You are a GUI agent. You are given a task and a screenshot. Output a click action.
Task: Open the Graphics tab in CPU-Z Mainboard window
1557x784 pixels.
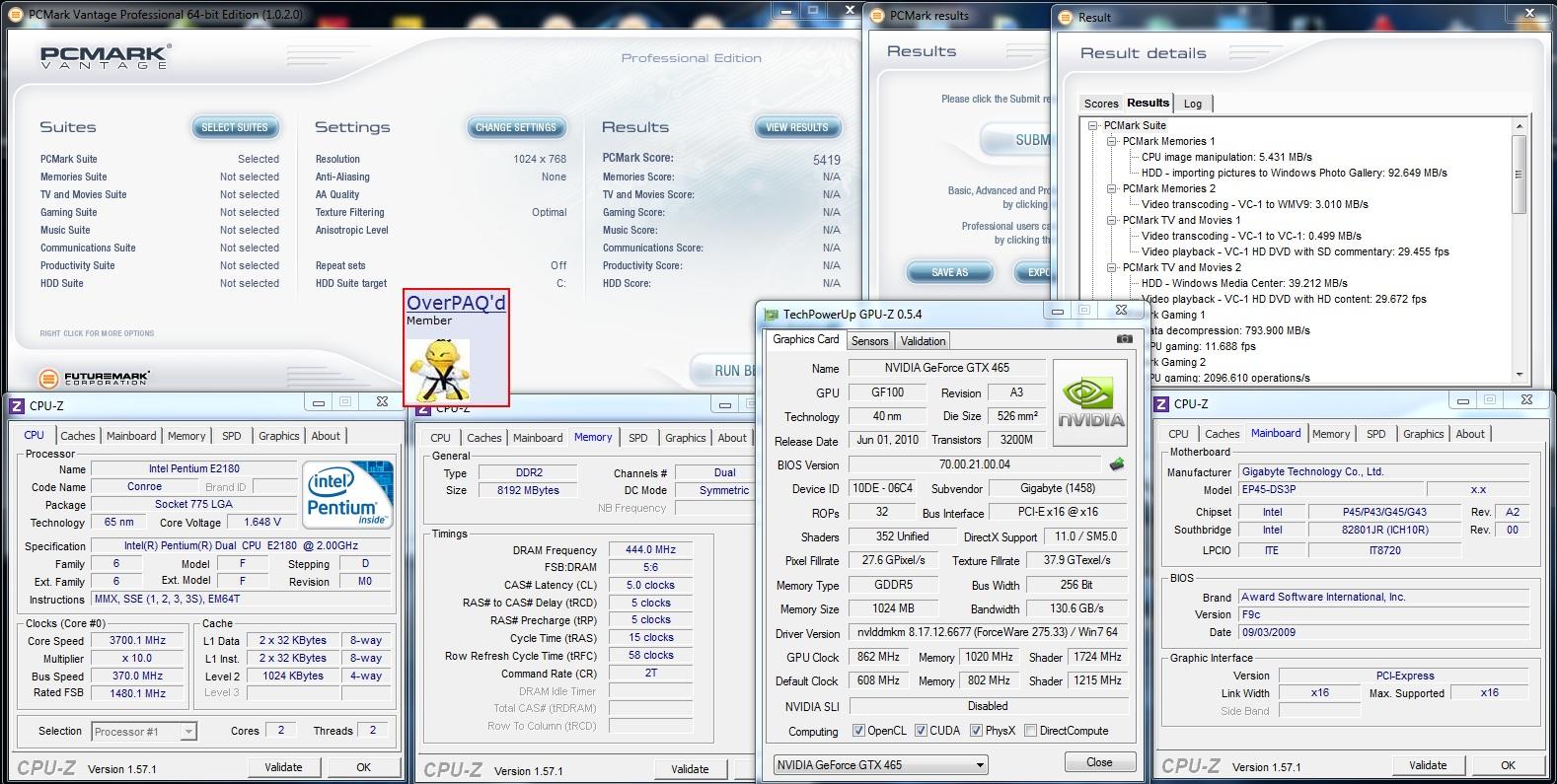pyautogui.click(x=1423, y=434)
